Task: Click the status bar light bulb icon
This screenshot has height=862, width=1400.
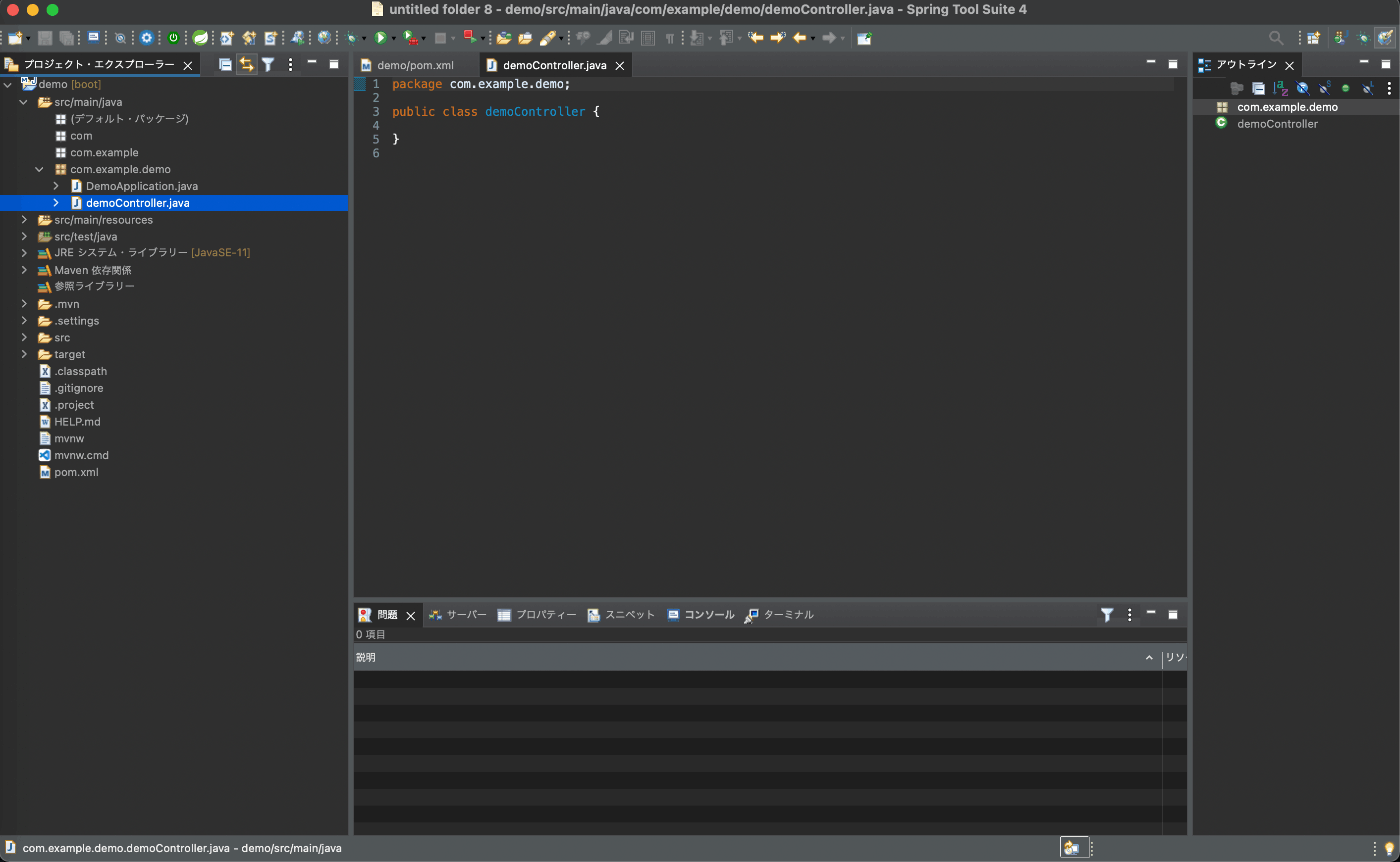Action: tap(1388, 849)
